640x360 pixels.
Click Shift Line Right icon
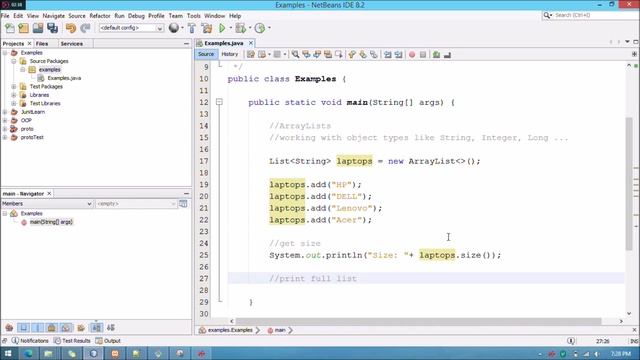pyautogui.click(x=398, y=54)
